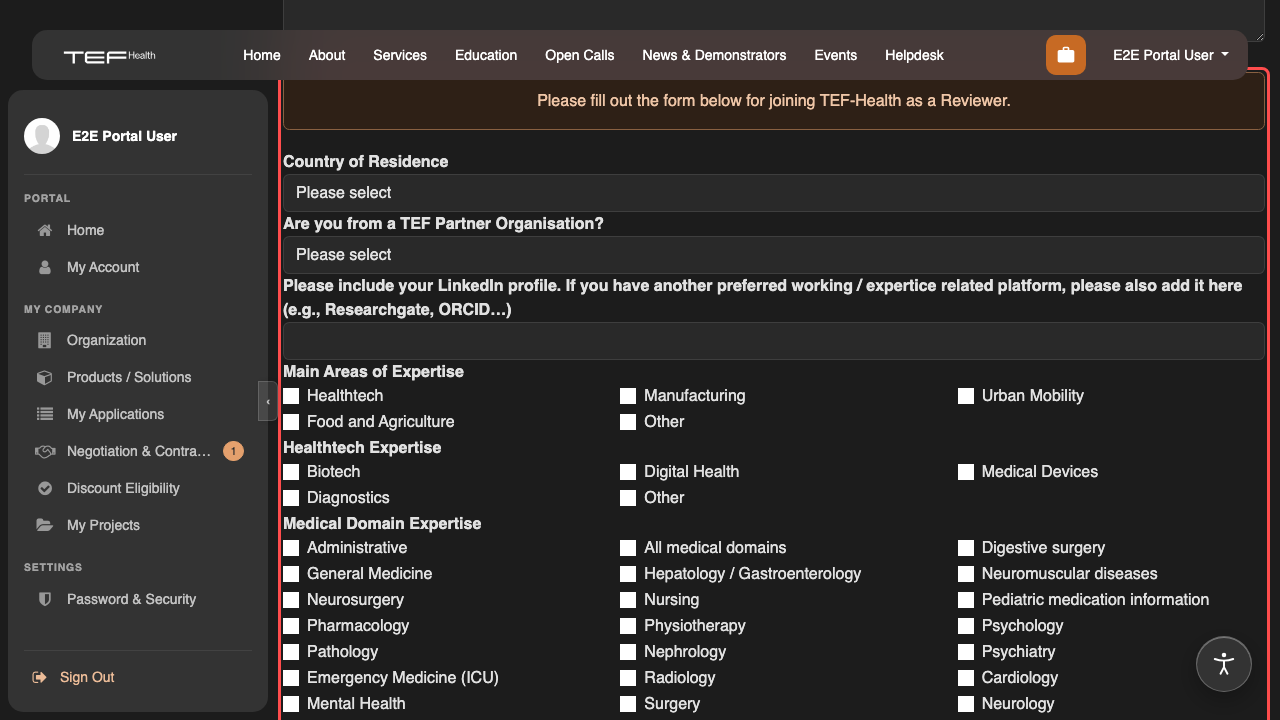Screen dimensions: 1280x720
Task: Click the TEF Health logo
Action: point(109,56)
